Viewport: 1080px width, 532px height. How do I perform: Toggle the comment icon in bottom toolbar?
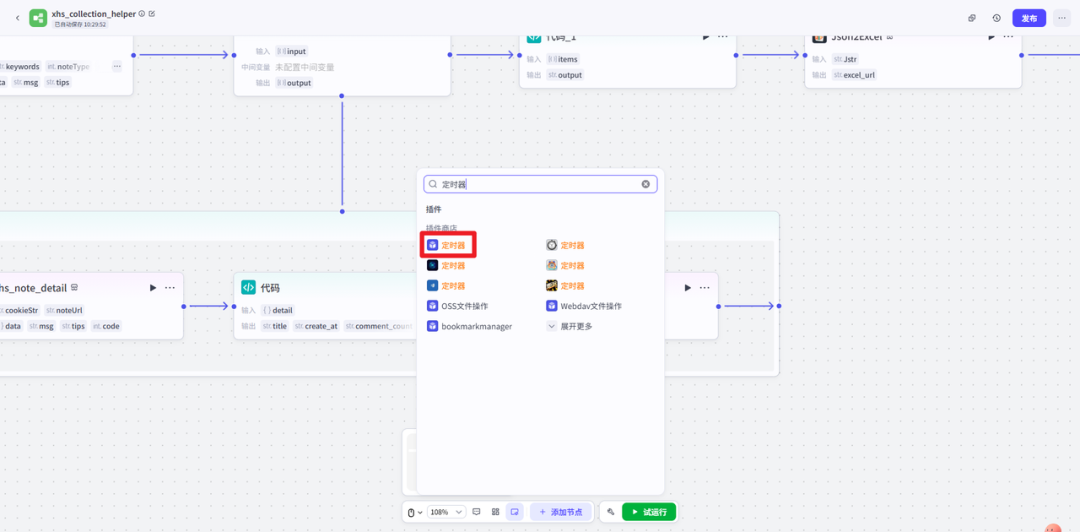coord(476,512)
